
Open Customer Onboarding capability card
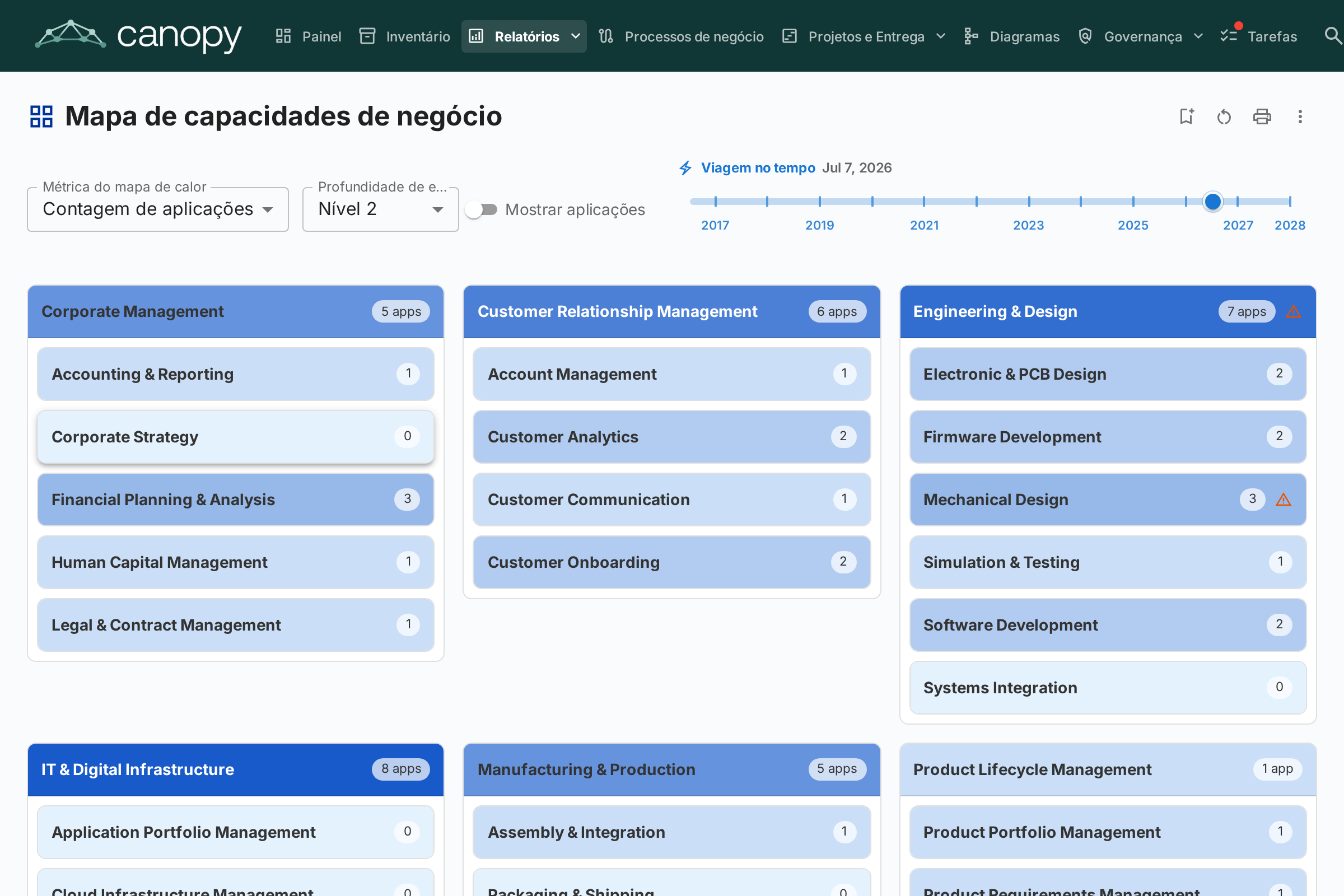[x=671, y=562]
